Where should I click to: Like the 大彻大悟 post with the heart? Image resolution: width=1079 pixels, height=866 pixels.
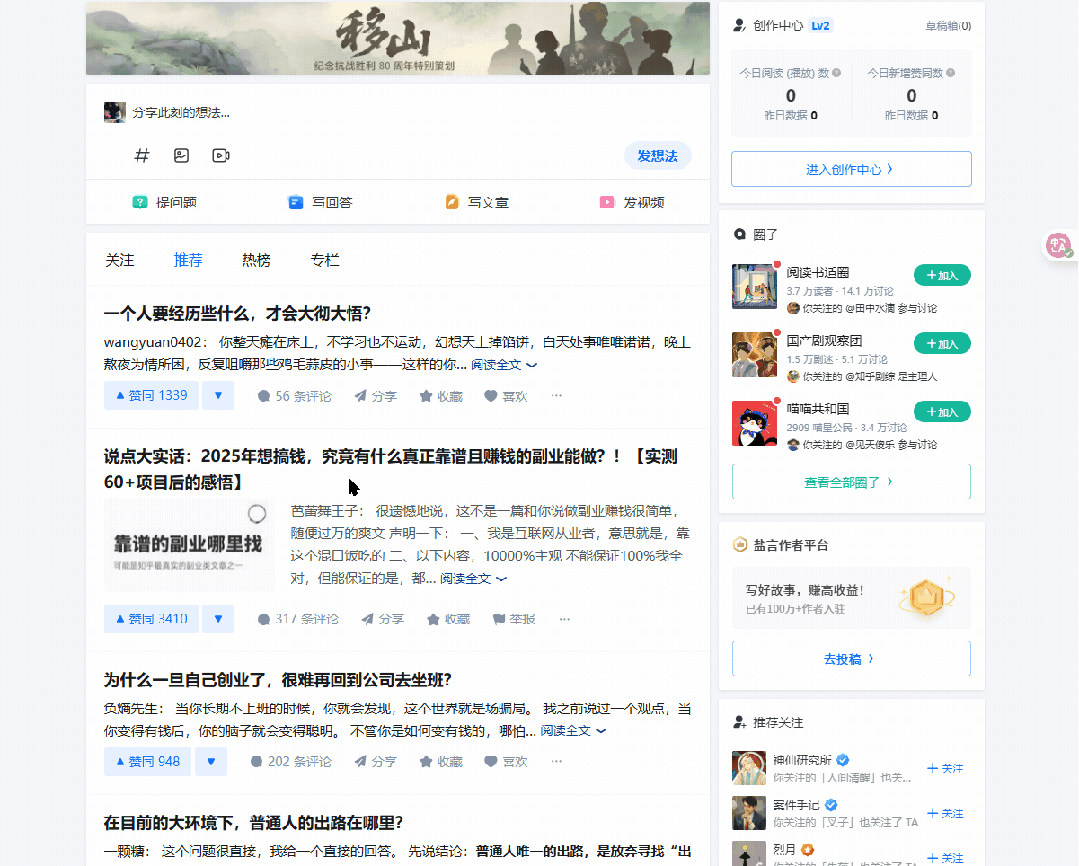click(x=505, y=396)
